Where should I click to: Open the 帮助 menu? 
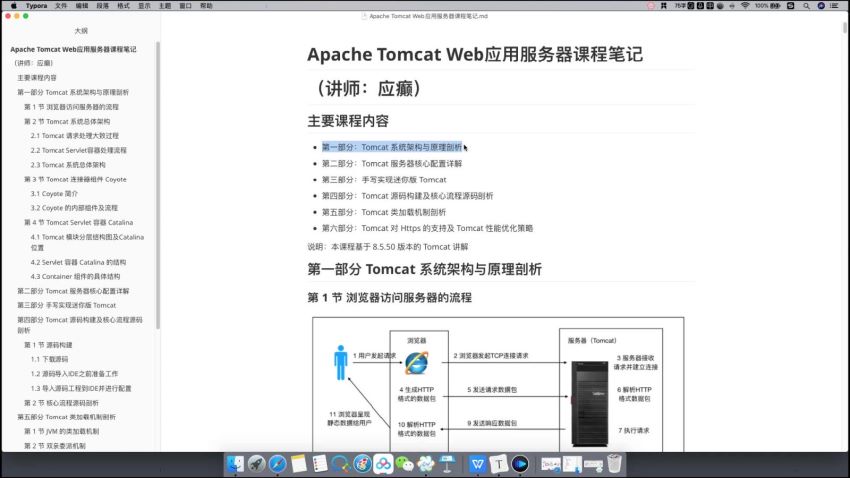click(x=206, y=5)
